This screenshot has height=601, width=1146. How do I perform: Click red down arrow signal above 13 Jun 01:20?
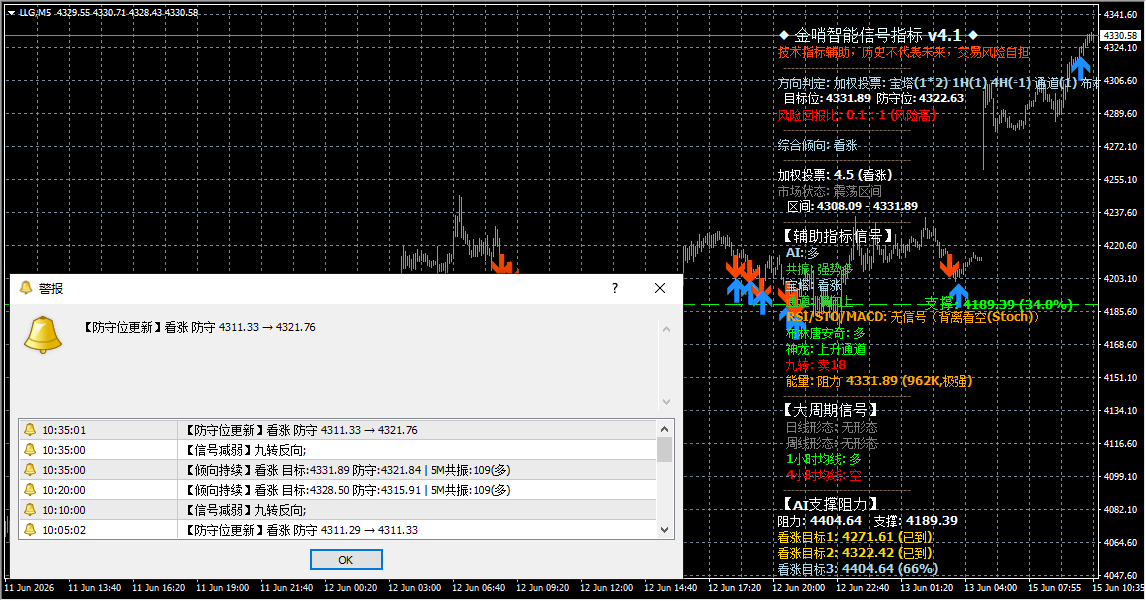click(949, 265)
